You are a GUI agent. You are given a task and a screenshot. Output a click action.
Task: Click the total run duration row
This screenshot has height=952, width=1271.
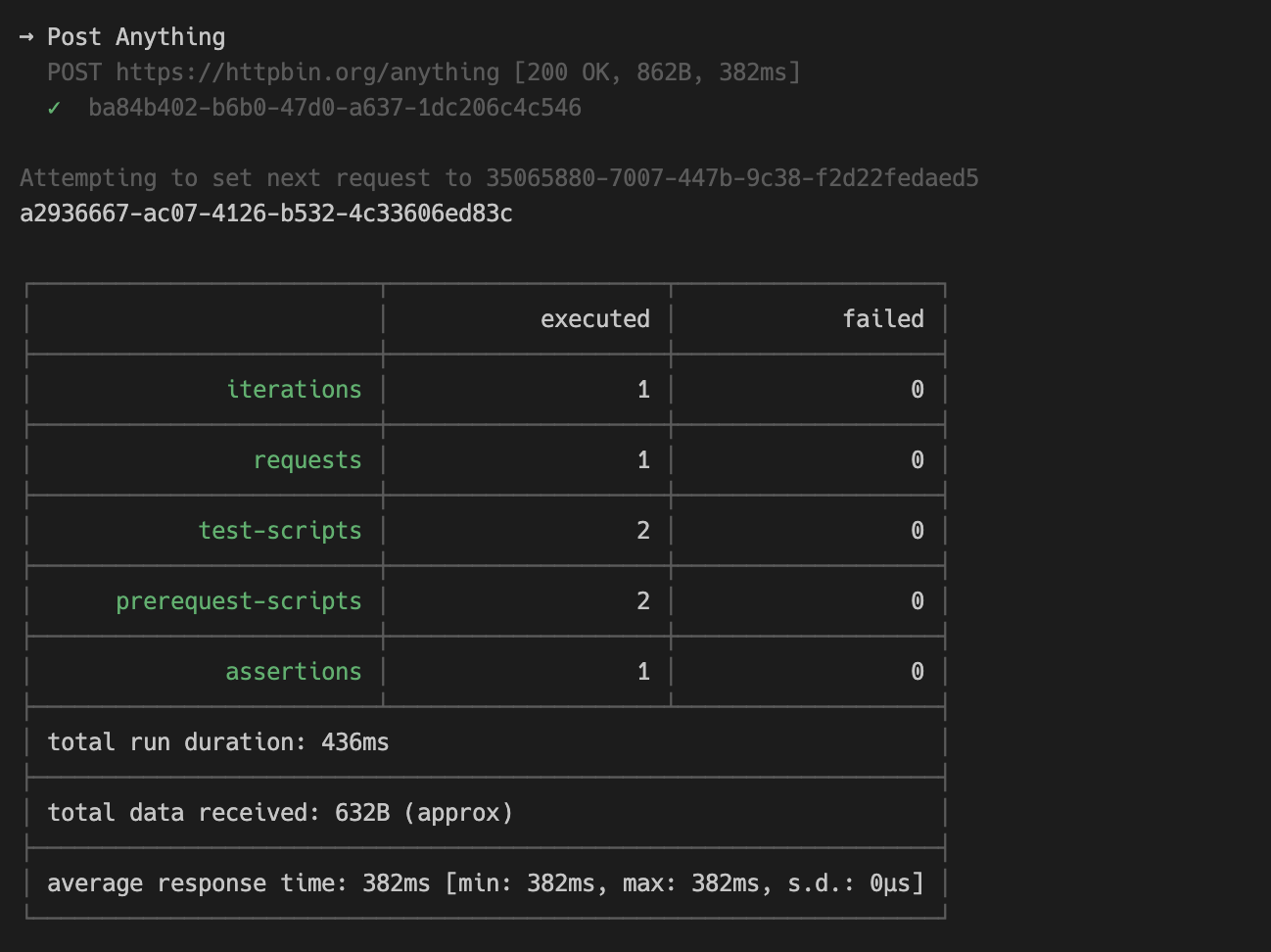tap(217, 741)
